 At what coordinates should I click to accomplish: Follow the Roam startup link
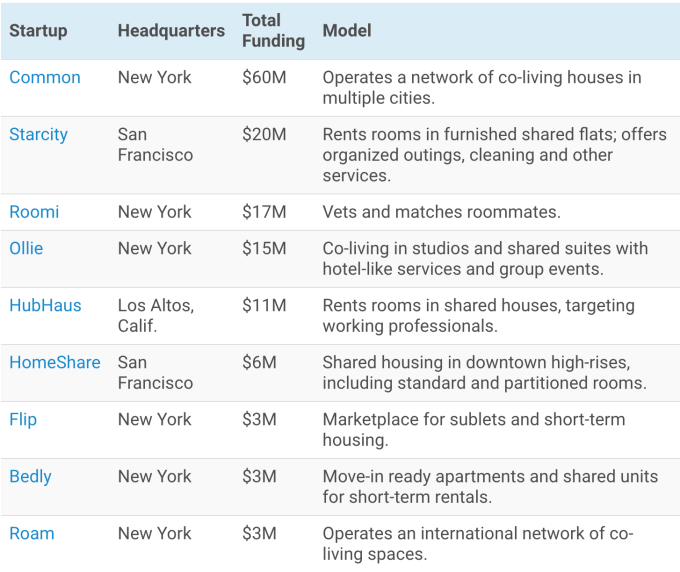[x=32, y=534]
